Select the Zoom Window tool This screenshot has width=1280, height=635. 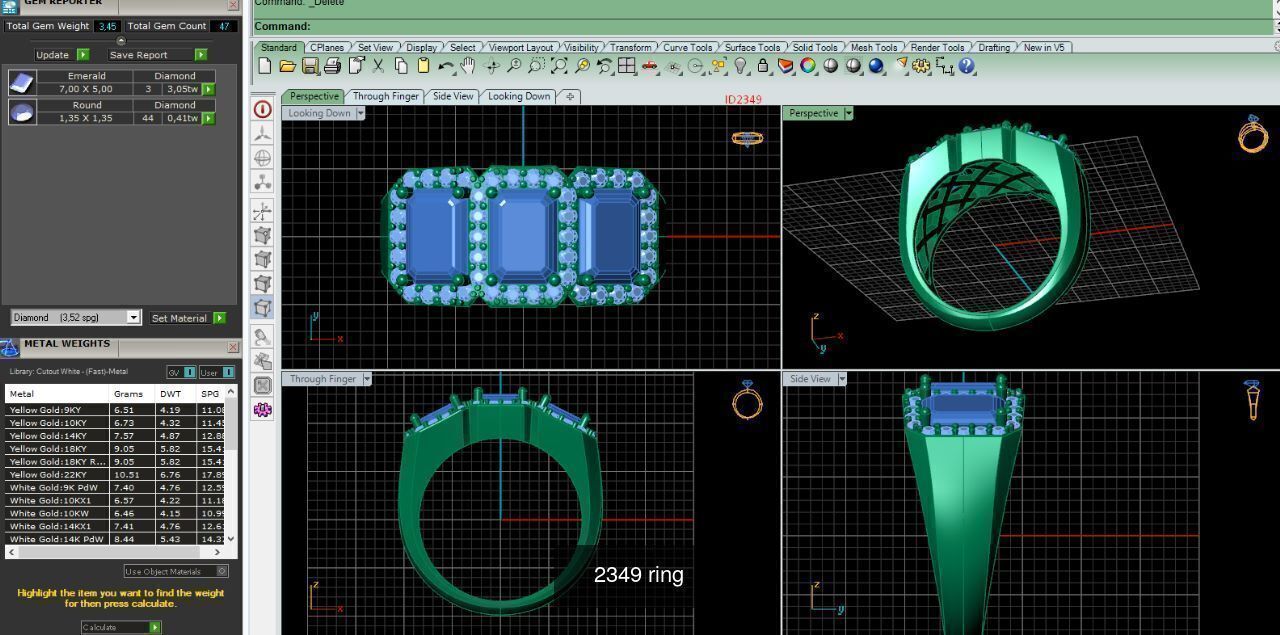(536, 66)
